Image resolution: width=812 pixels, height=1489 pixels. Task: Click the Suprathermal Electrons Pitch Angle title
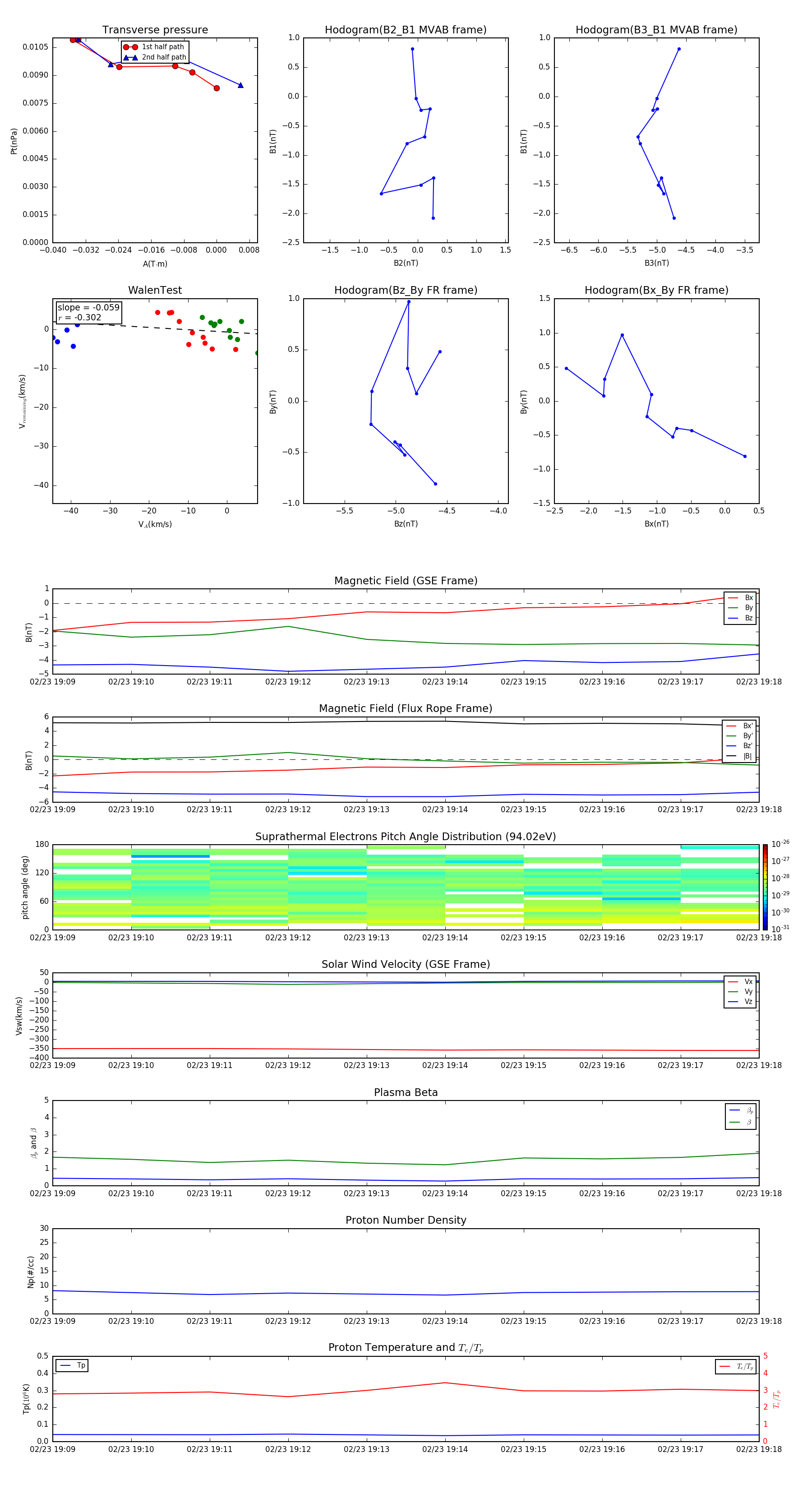(x=406, y=837)
